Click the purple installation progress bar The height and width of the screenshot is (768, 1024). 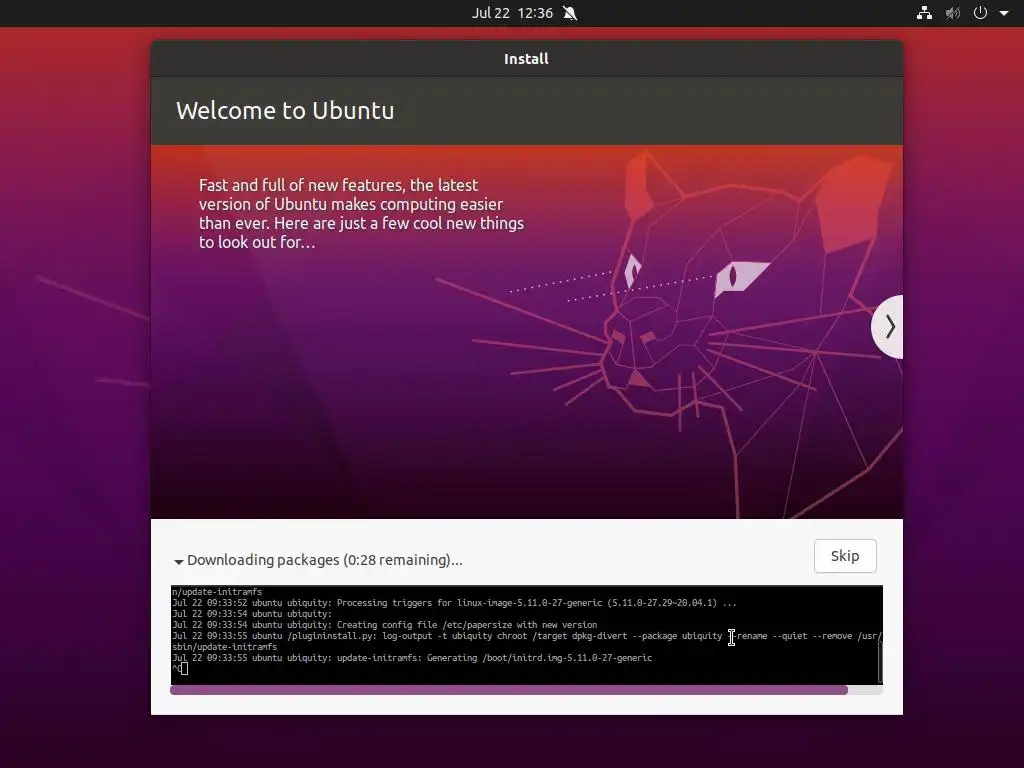coord(526,690)
